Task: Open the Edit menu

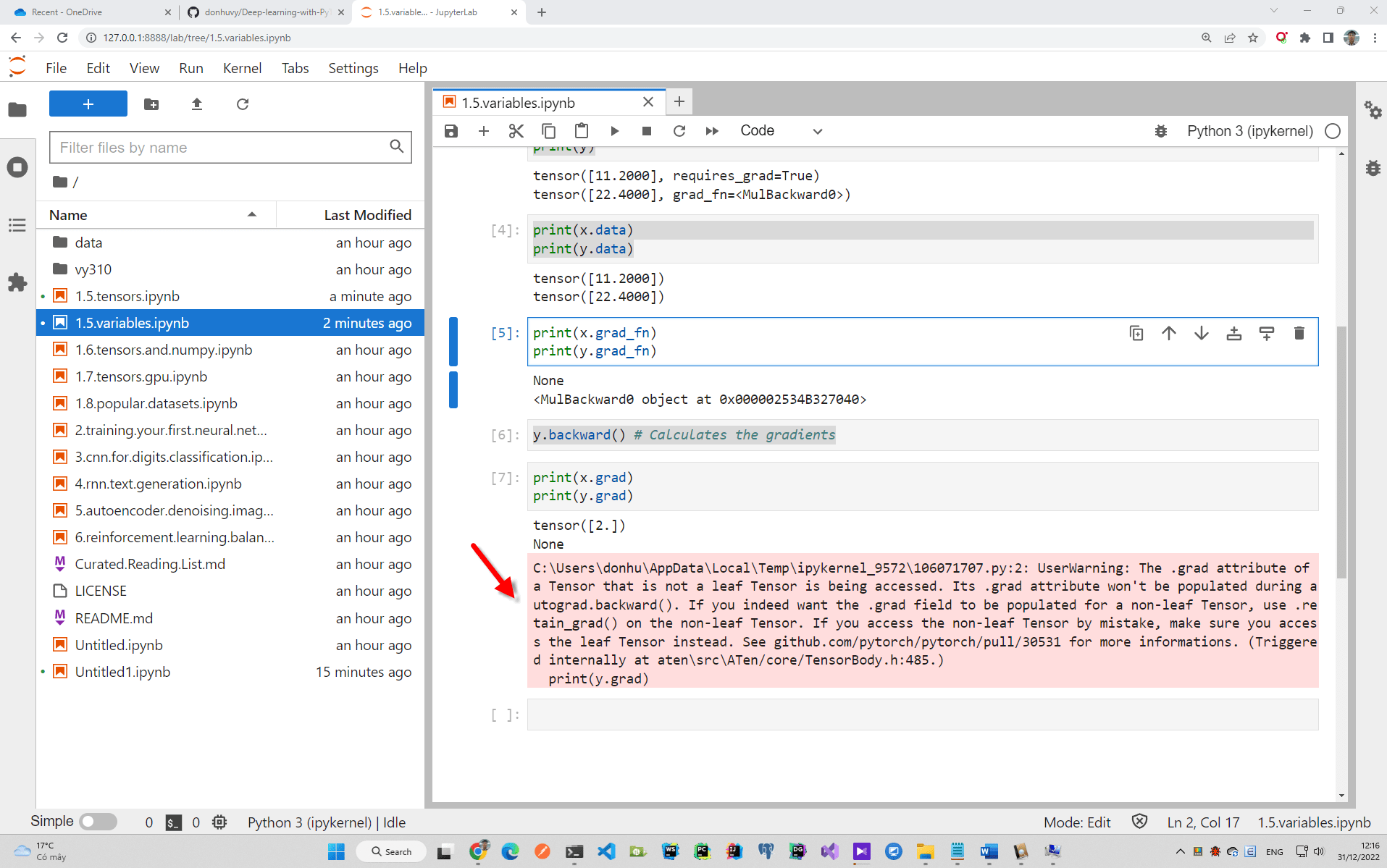Action: point(99,68)
